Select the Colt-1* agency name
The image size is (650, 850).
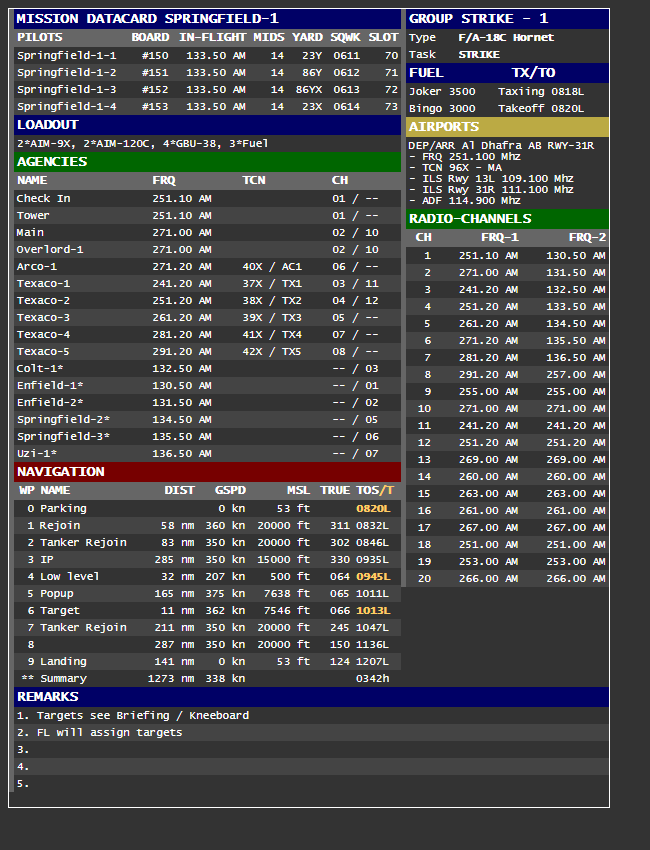40,368
